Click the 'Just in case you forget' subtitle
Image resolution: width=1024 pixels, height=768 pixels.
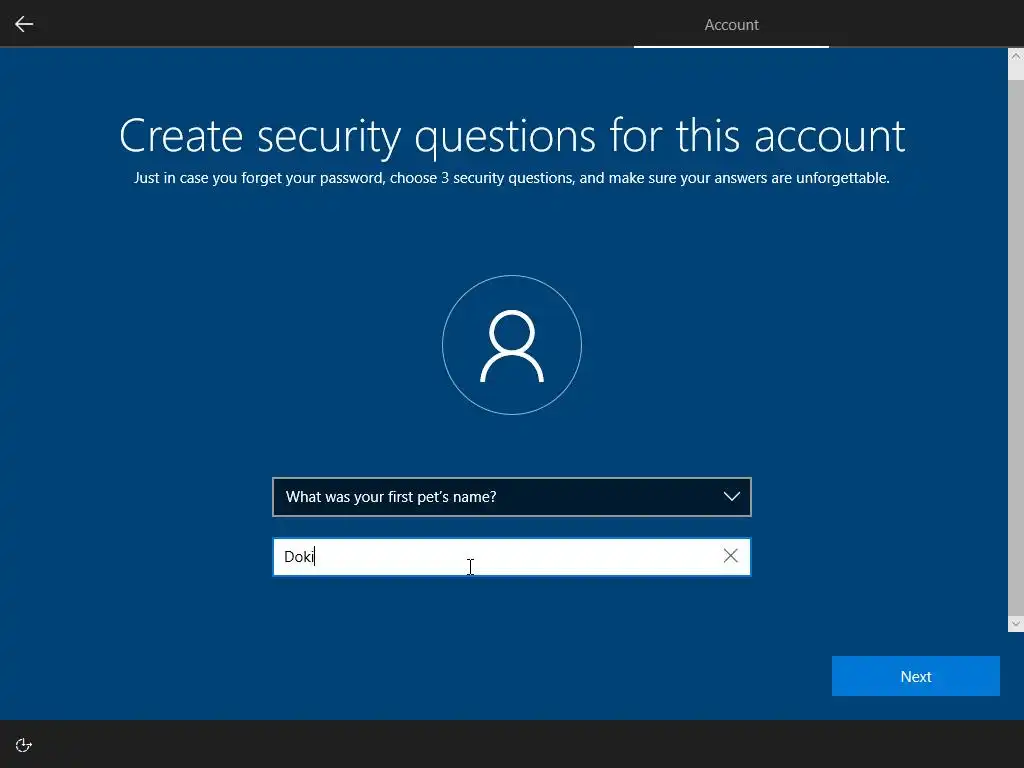[x=512, y=178]
